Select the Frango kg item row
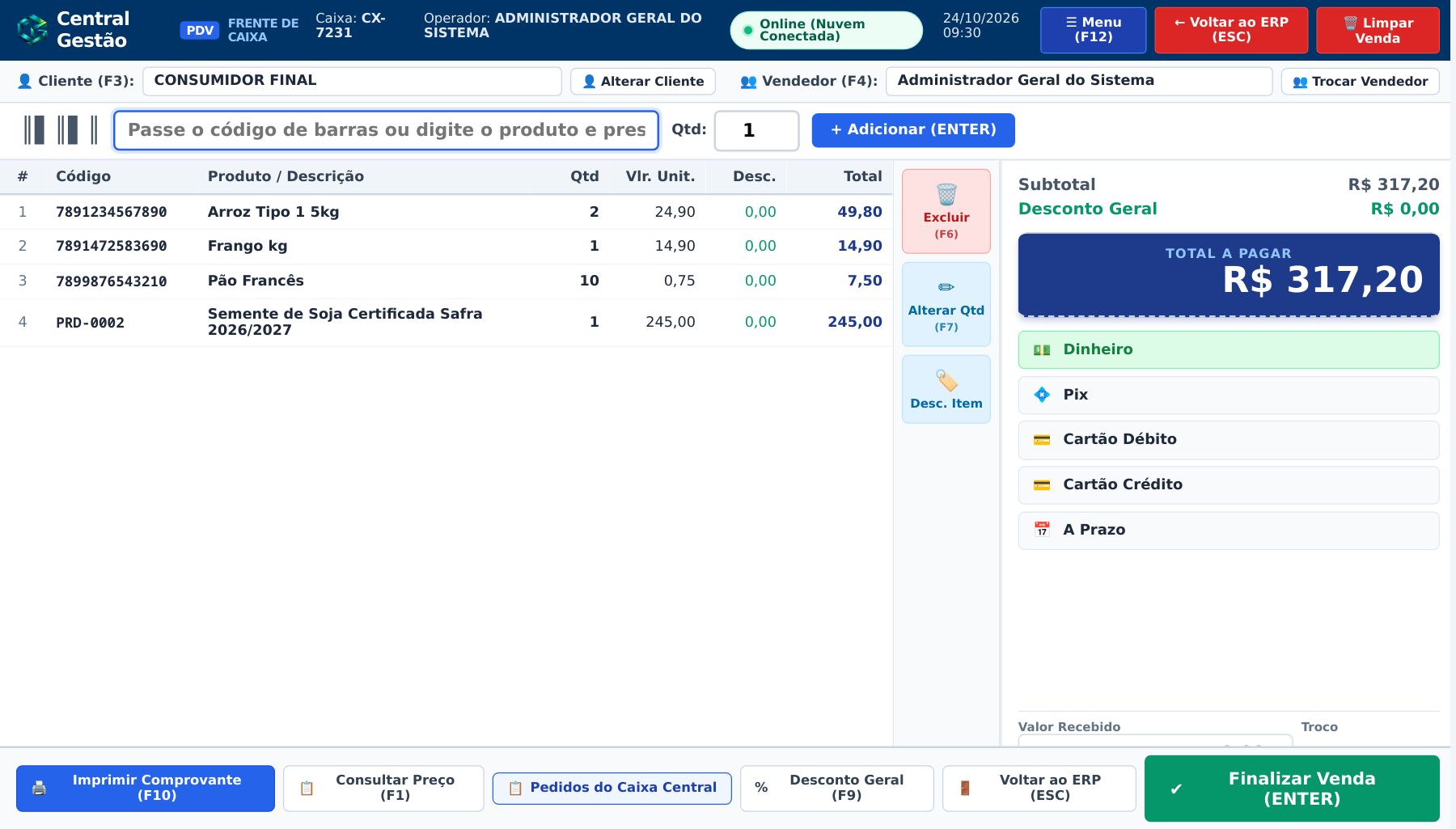This screenshot has height=829, width=1456. tap(447, 246)
